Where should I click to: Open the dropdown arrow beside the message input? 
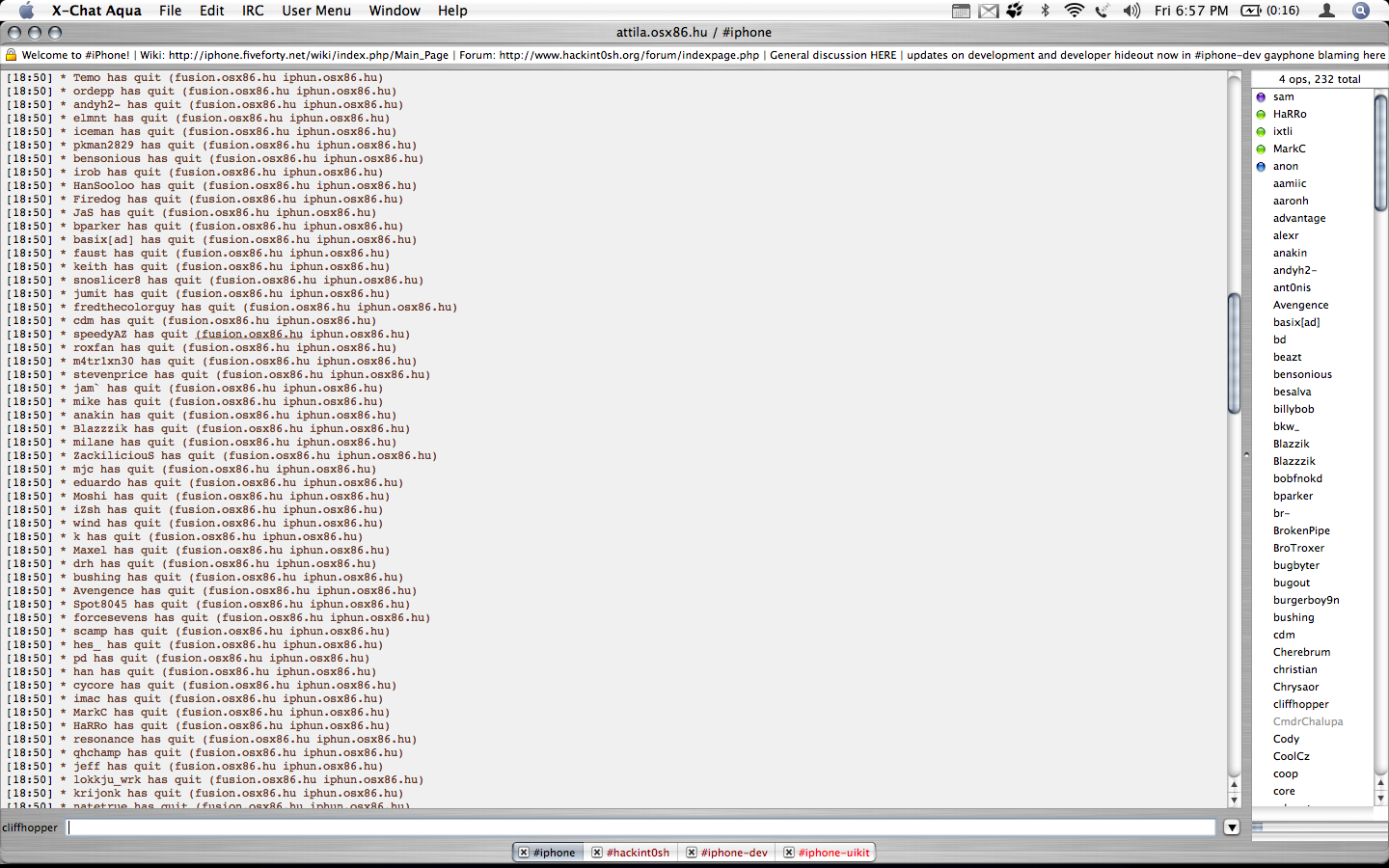1232,827
